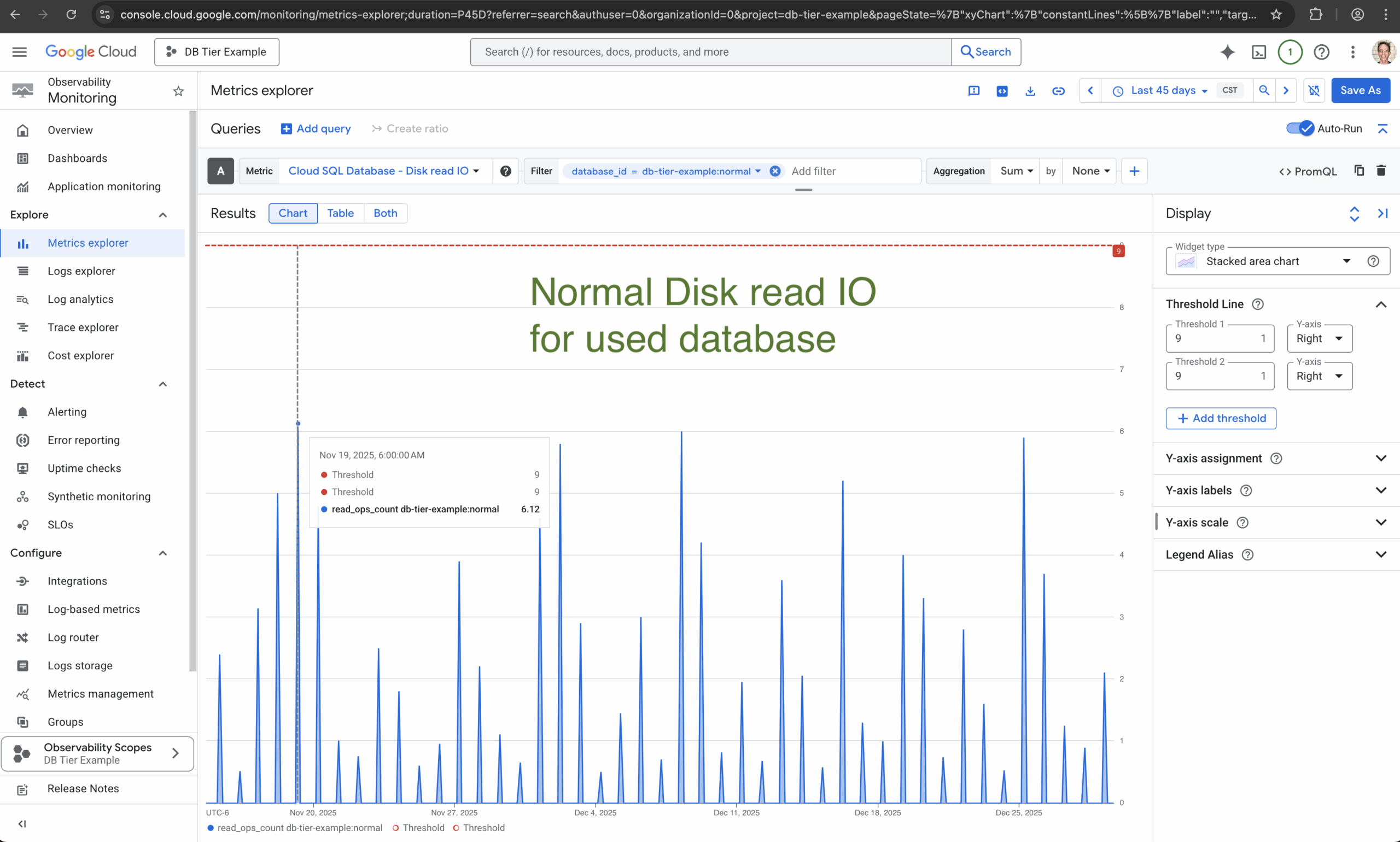
Task: Collapse the Explore section in sidebar
Action: pos(162,214)
